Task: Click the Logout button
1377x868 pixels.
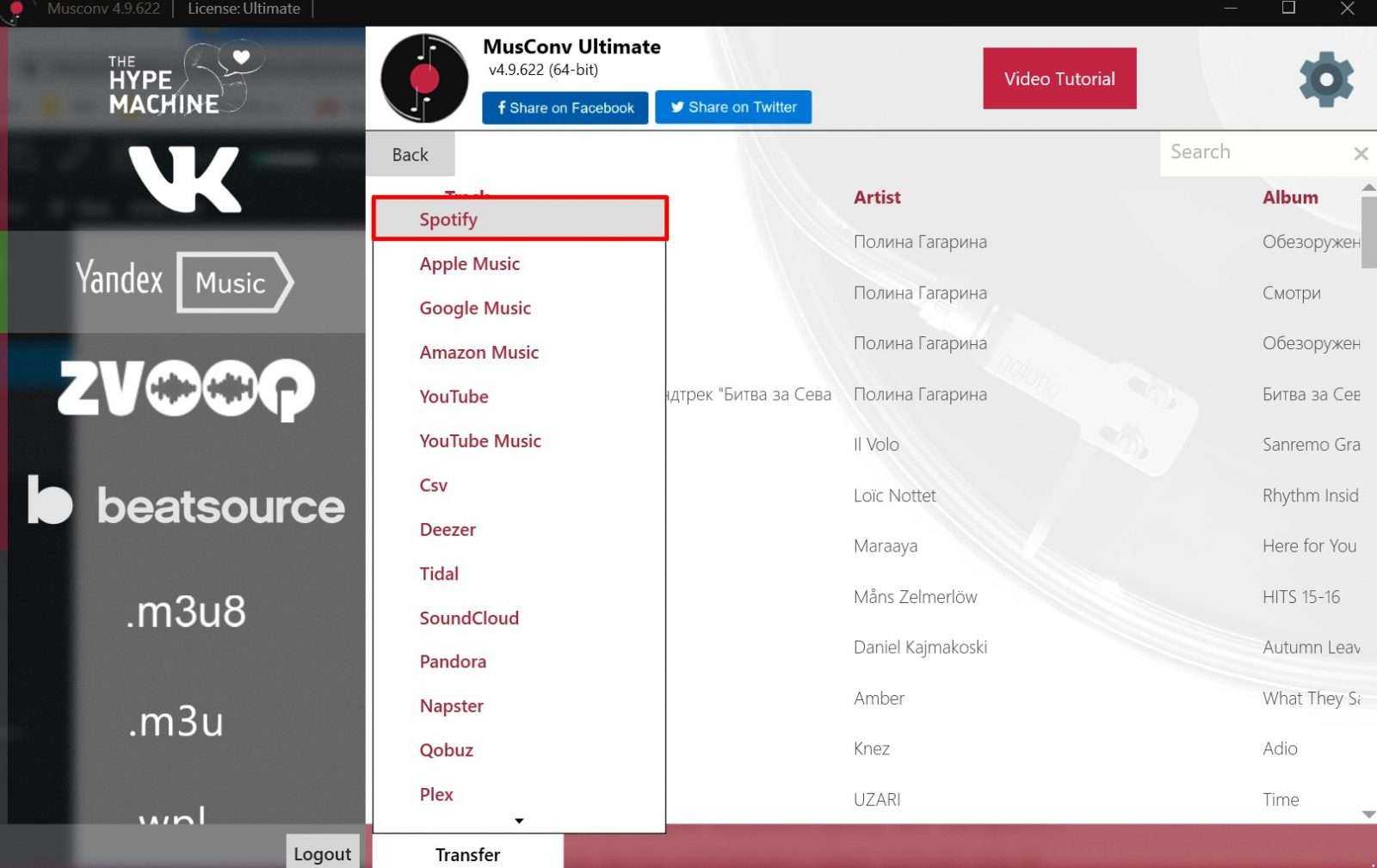Action: pos(323,853)
